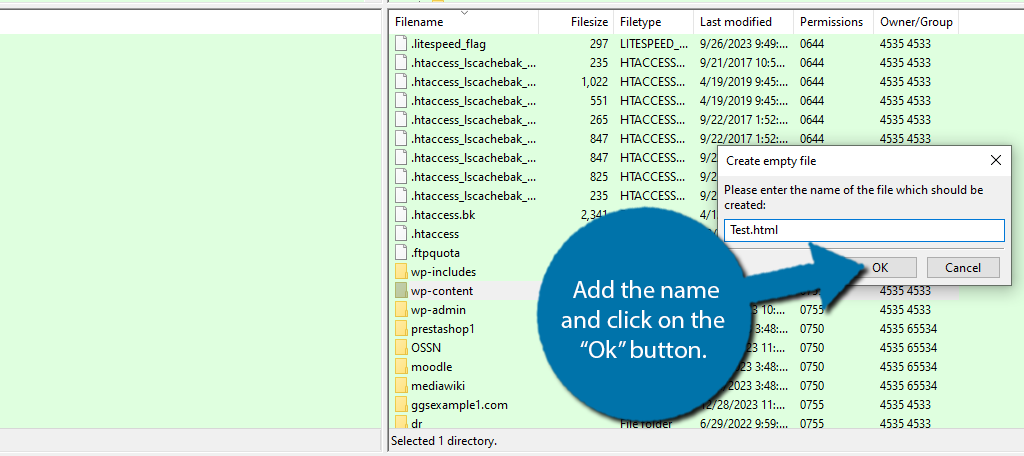
Task: Cancel the Create empty file dialog
Action: pyautogui.click(x=963, y=267)
